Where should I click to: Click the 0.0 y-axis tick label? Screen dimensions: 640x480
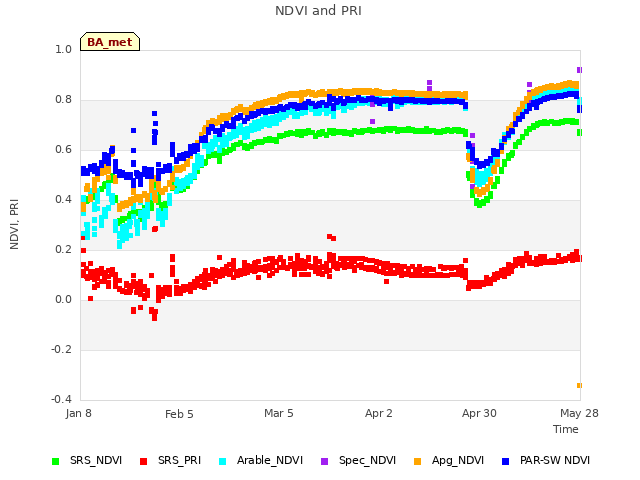[x=63, y=300]
